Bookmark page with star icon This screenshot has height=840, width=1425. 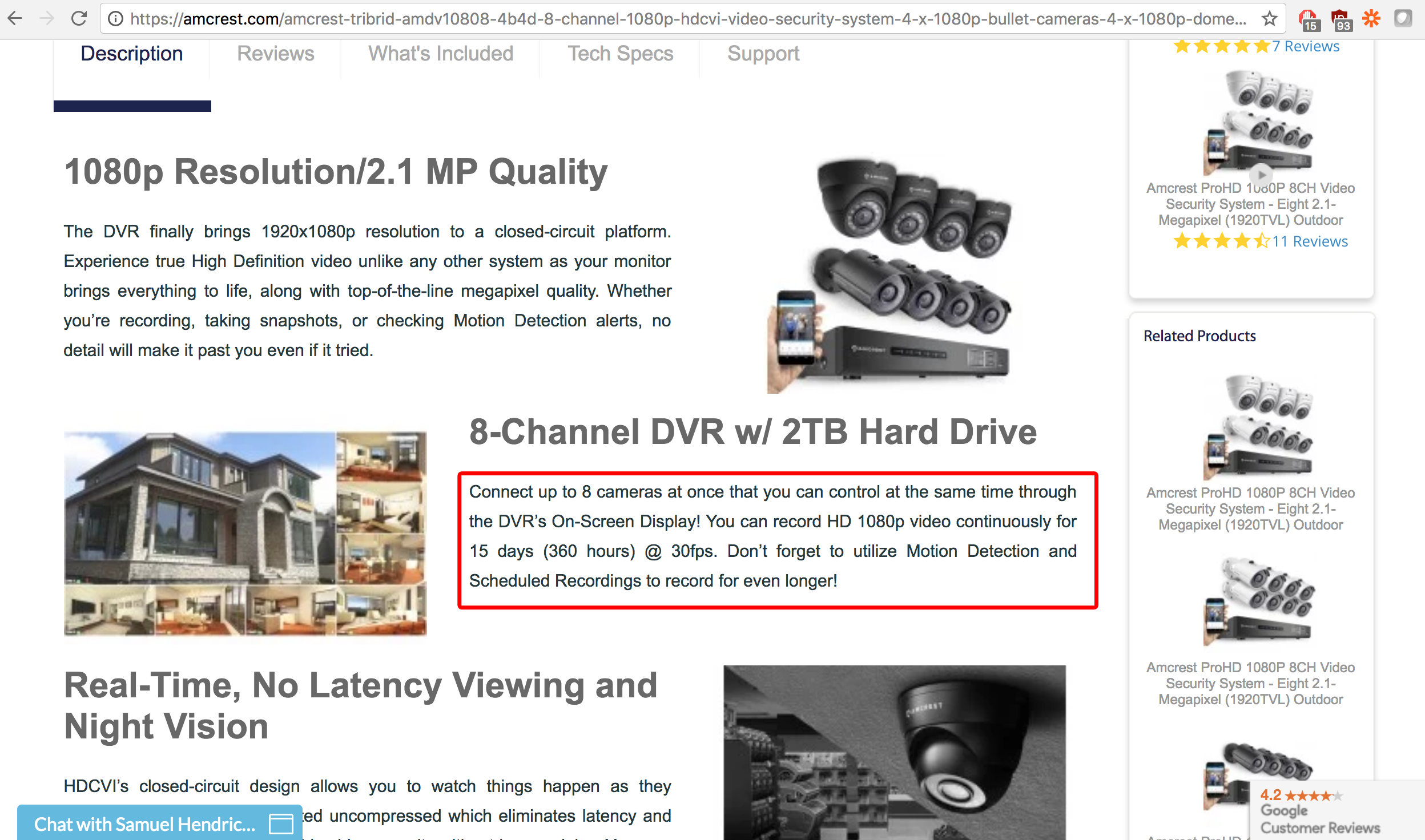pos(1269,19)
